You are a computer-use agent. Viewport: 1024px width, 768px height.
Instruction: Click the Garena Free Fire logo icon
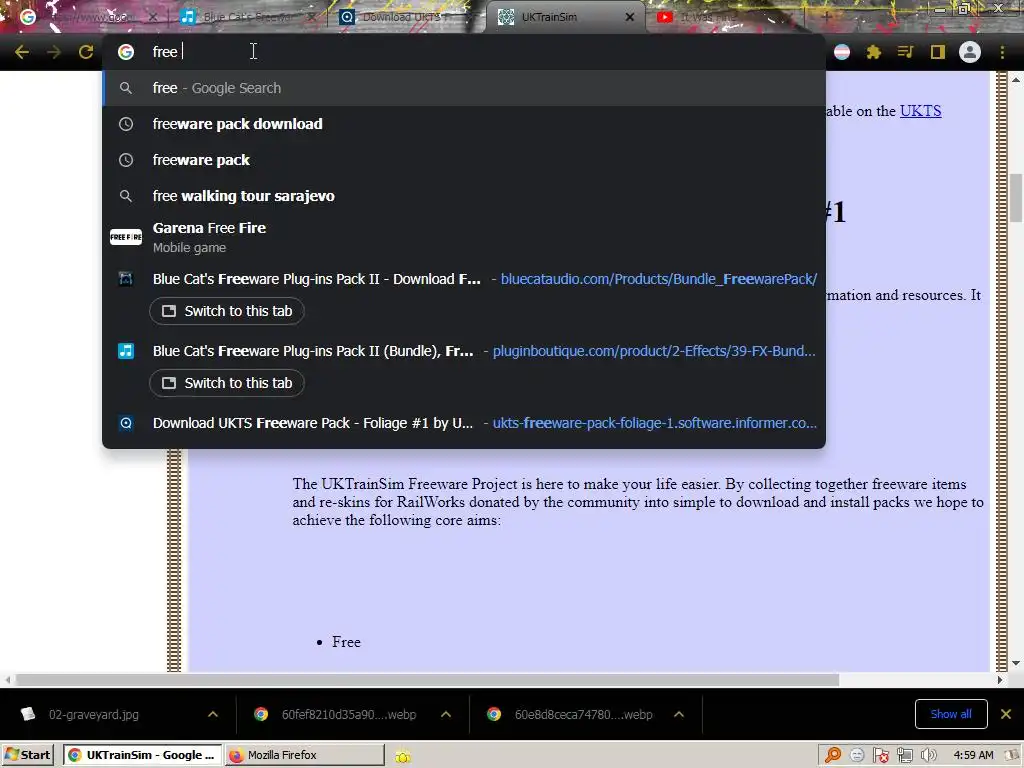[x=126, y=237]
